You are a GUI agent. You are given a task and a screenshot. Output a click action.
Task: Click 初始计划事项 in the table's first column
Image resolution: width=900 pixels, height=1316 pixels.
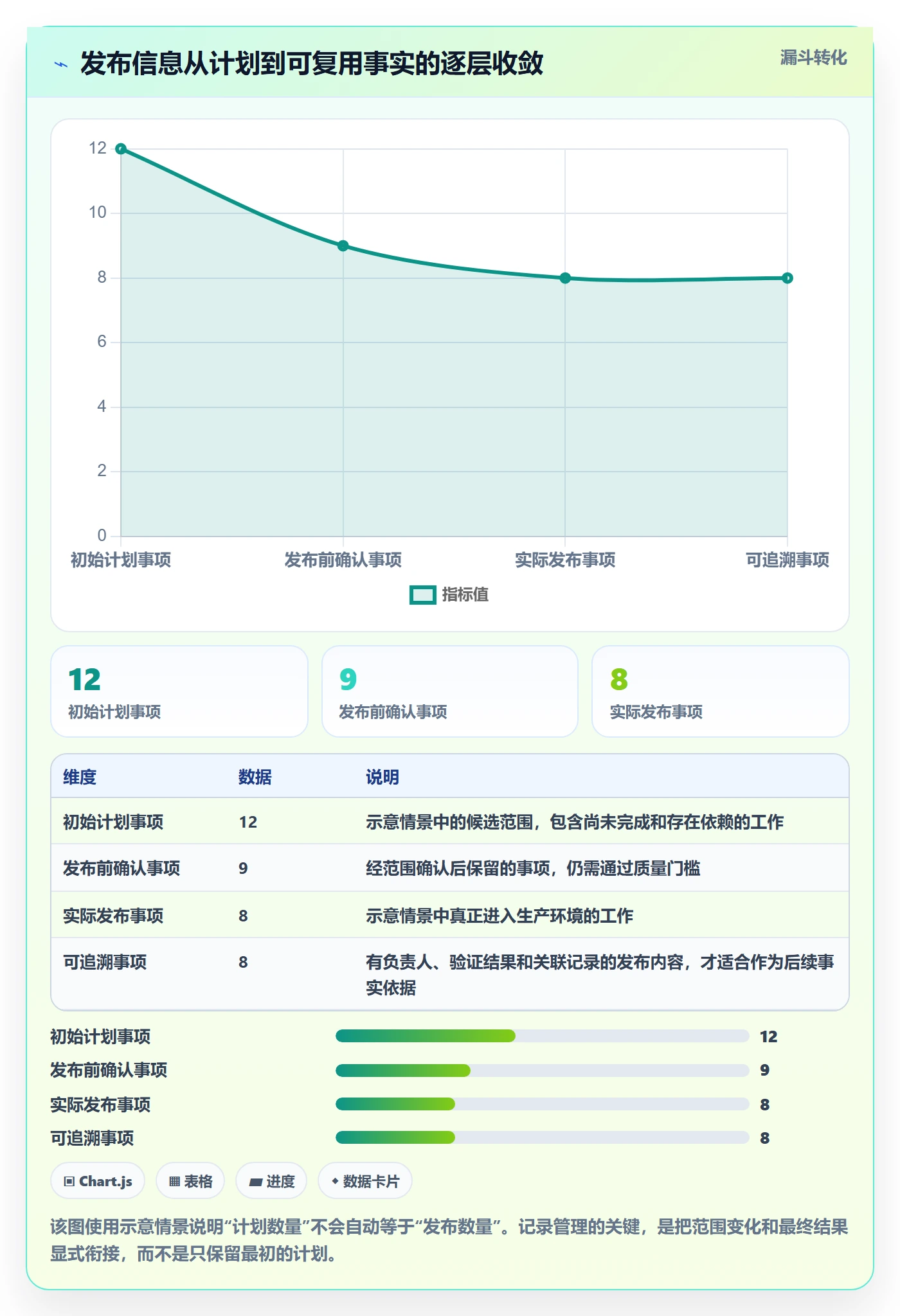pyautogui.click(x=113, y=822)
